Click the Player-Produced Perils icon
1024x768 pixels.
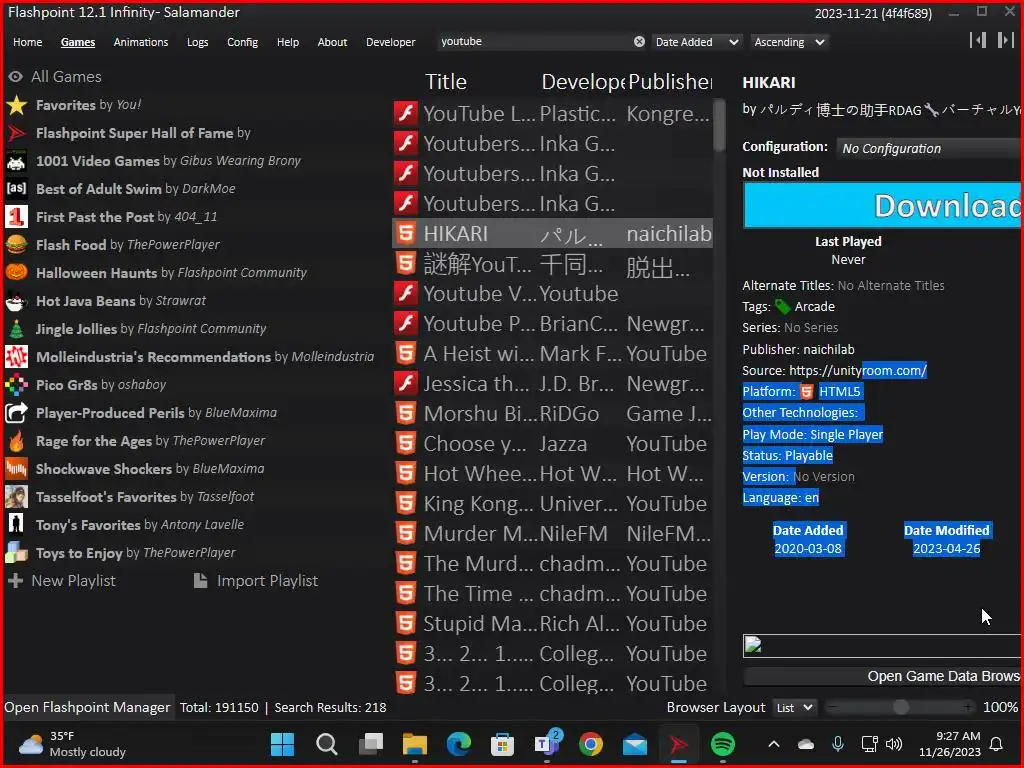(x=16, y=413)
